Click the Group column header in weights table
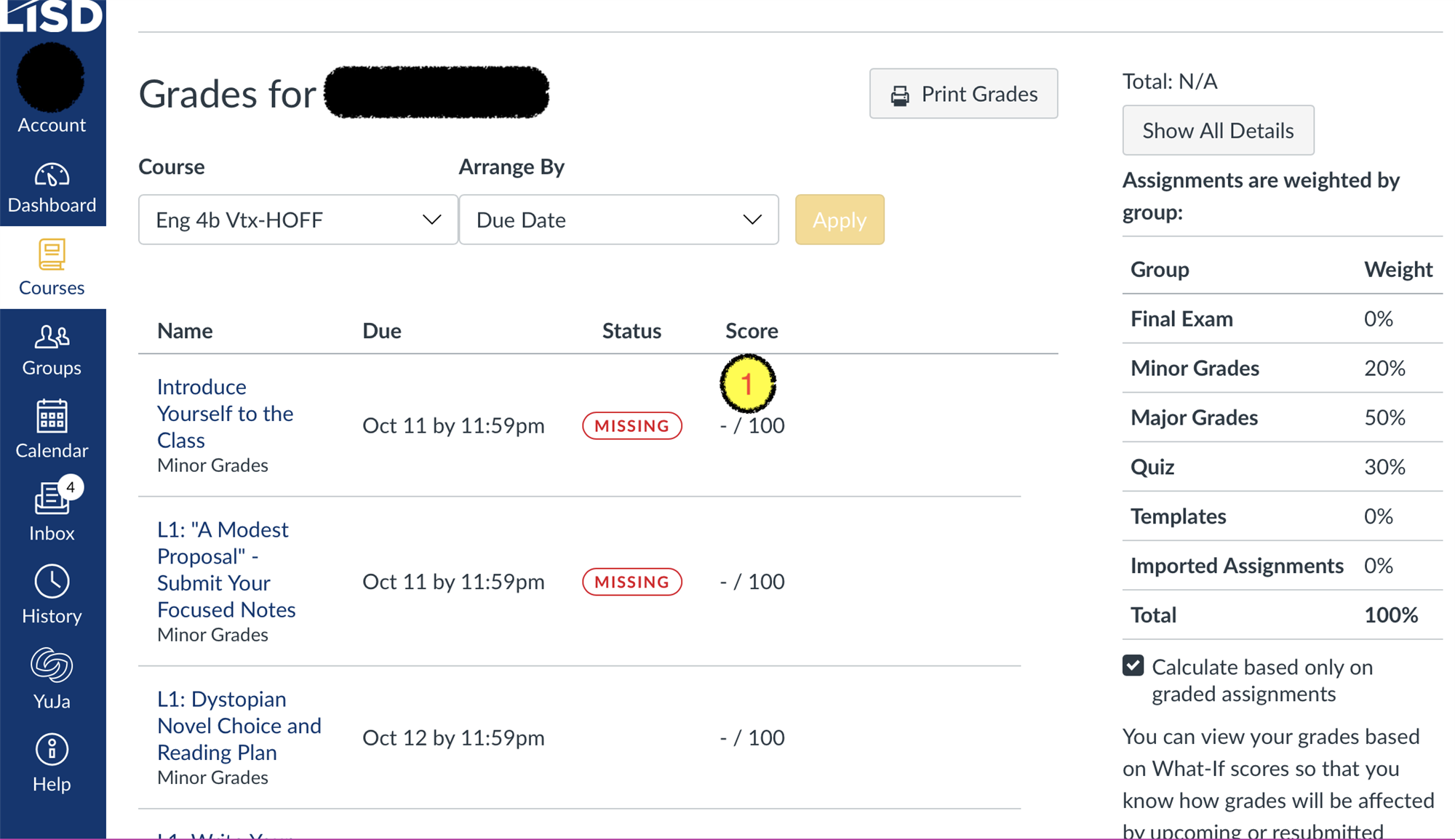Viewport: 1455px width, 840px height. [1160, 269]
